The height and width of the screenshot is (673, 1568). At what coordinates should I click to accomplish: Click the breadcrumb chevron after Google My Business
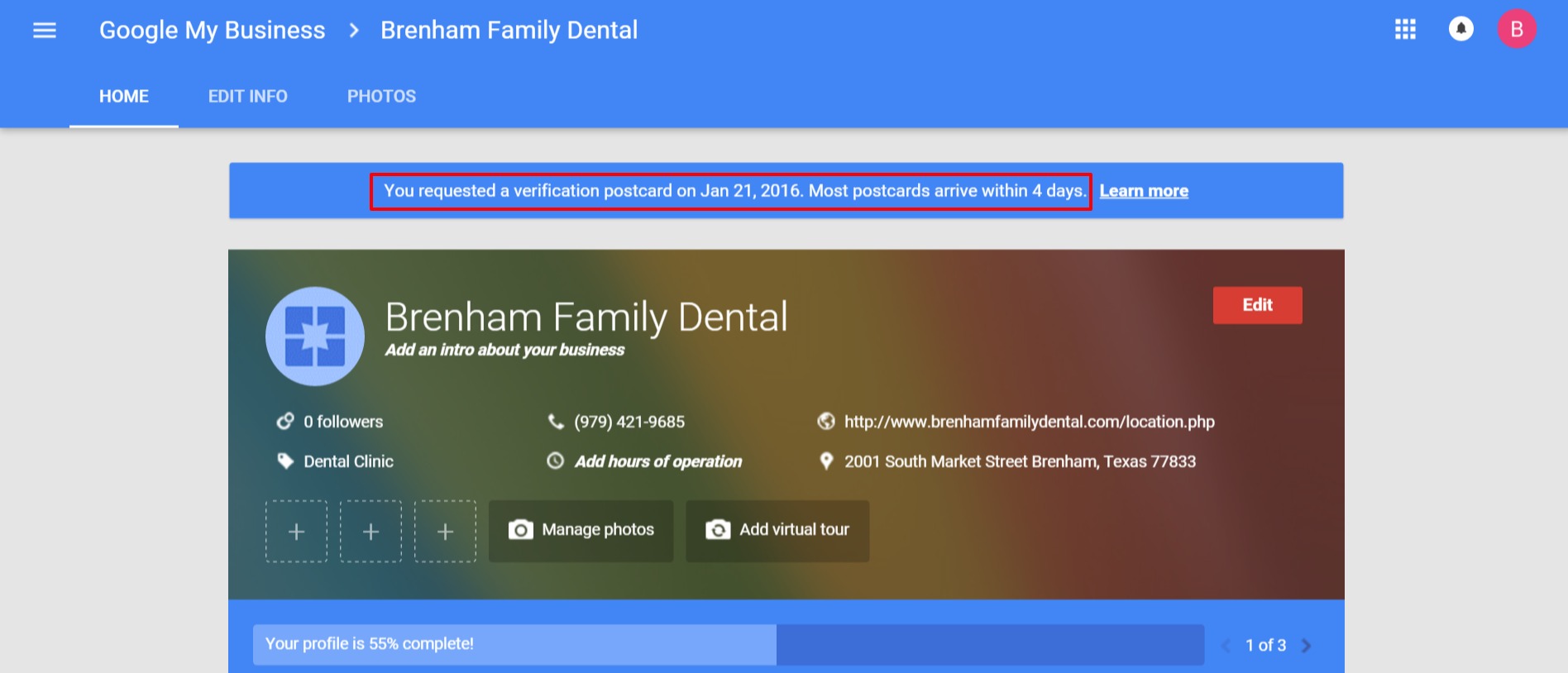point(354,31)
